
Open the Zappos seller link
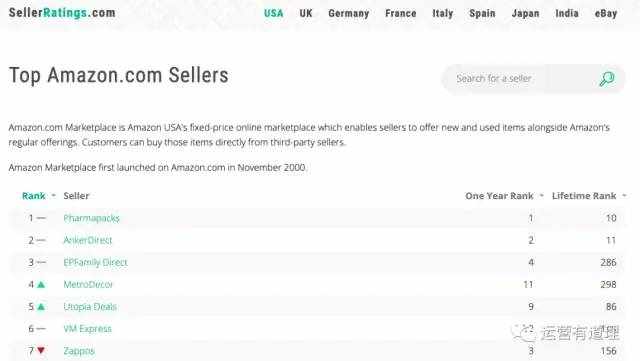[79, 351]
